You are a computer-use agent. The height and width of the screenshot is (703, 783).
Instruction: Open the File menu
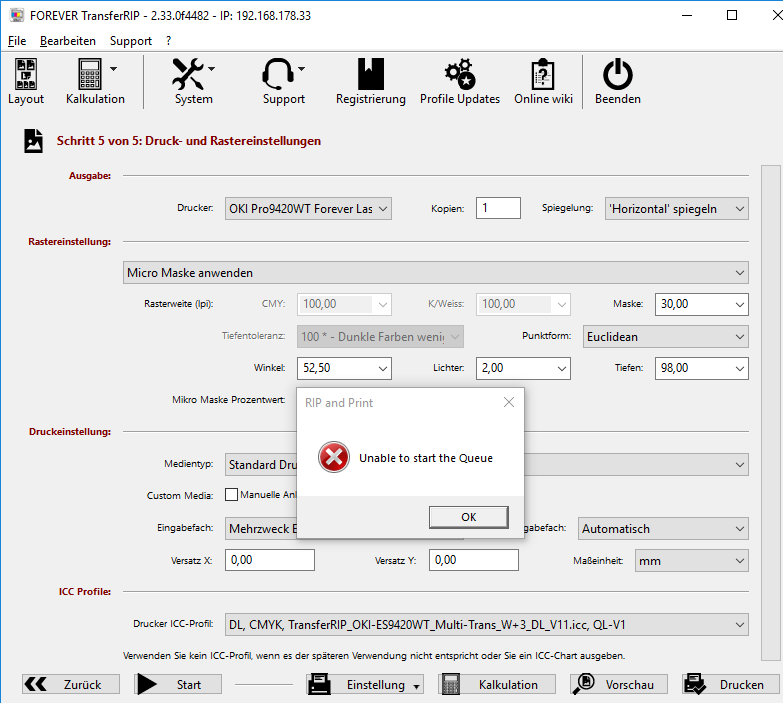coord(17,41)
